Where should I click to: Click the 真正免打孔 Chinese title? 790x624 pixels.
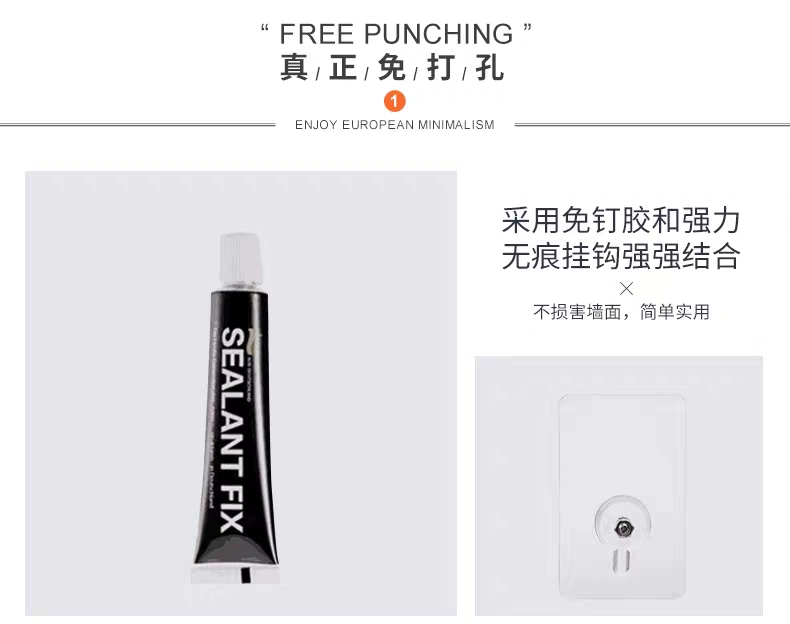(392, 67)
